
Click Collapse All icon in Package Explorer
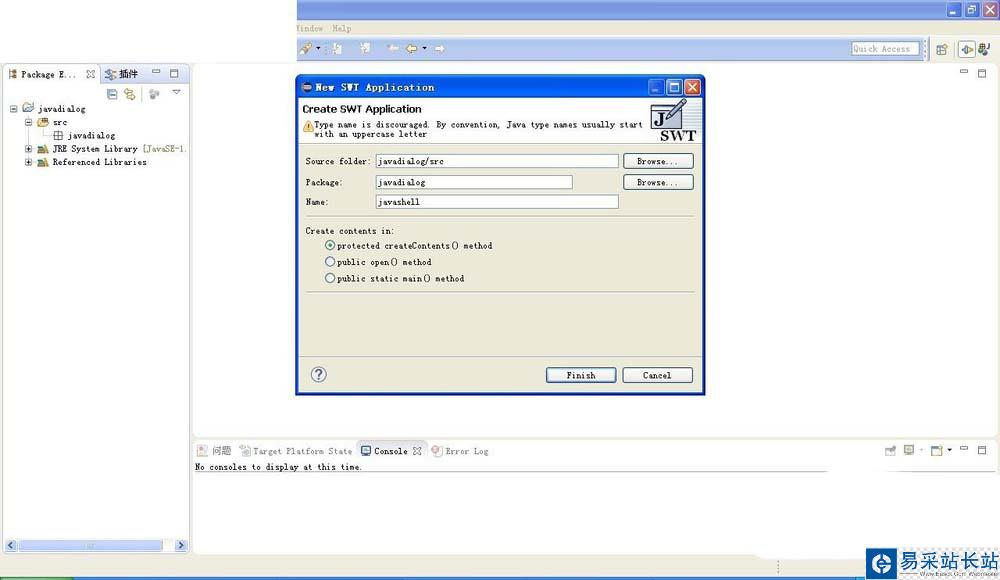112,94
